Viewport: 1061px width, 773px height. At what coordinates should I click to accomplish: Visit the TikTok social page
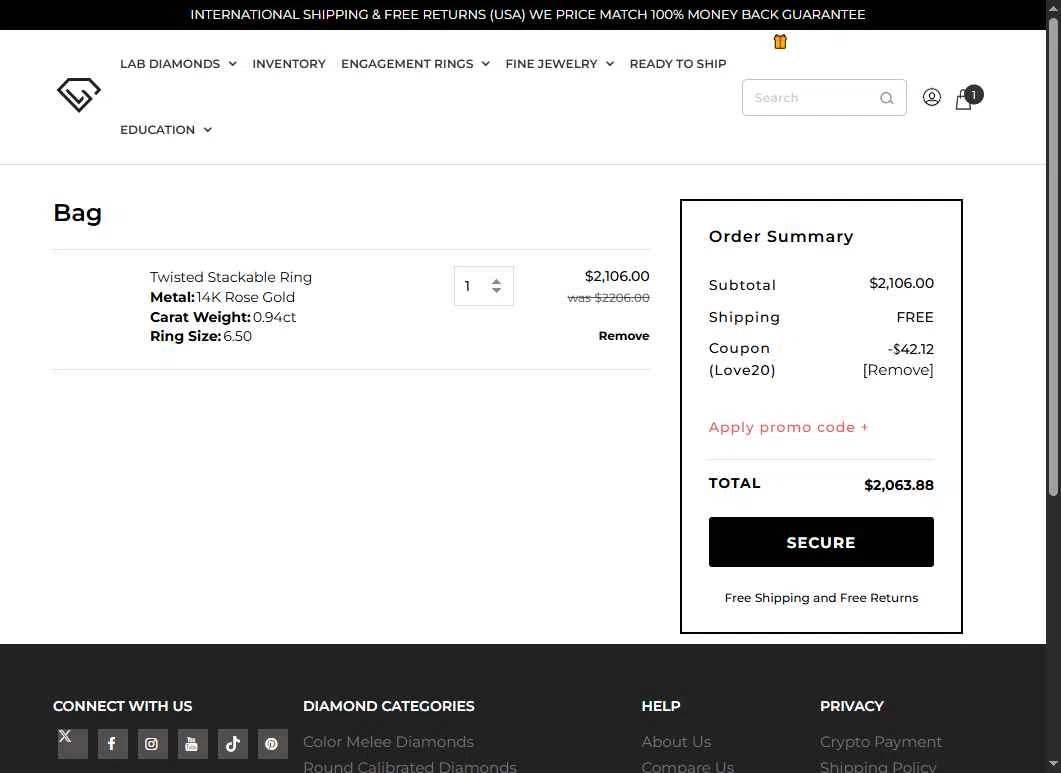[233, 744]
